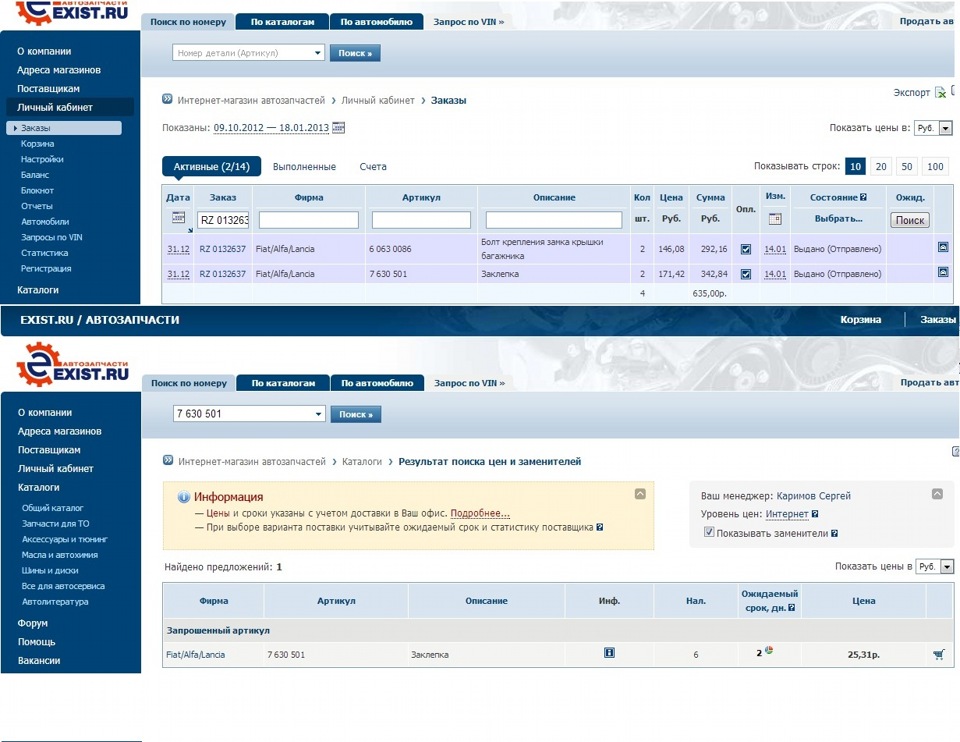Click the empty Описание filter input
The image size is (960, 742).
pos(553,220)
